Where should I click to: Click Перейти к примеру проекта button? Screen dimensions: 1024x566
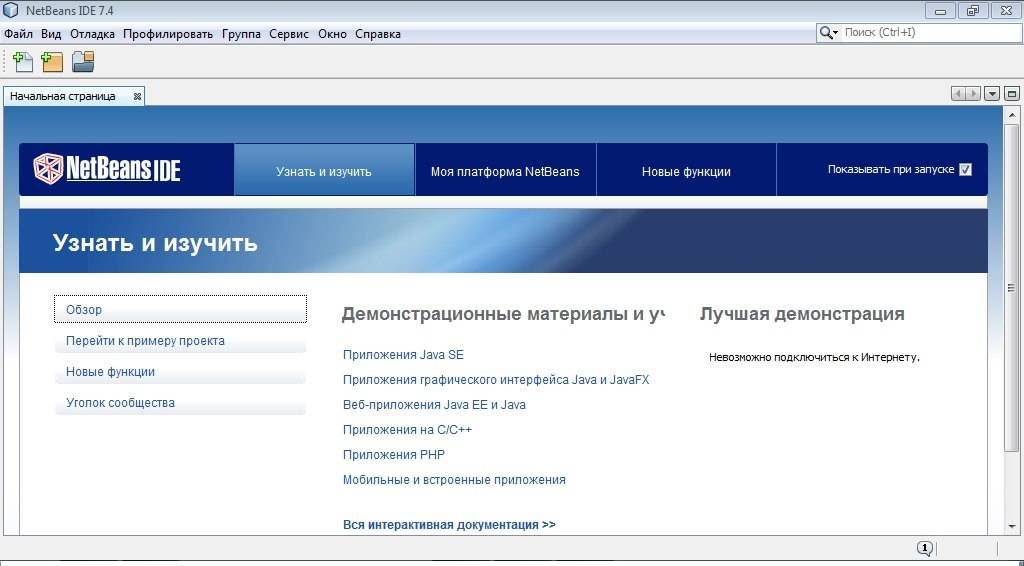180,341
